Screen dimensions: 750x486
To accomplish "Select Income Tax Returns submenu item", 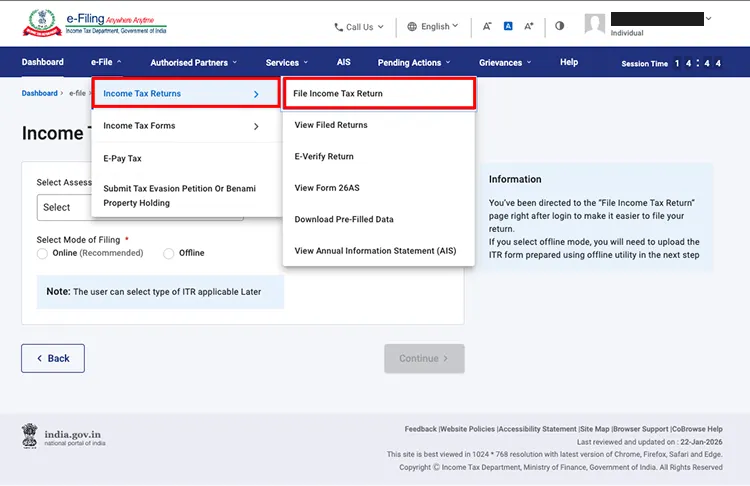I will (185, 93).
